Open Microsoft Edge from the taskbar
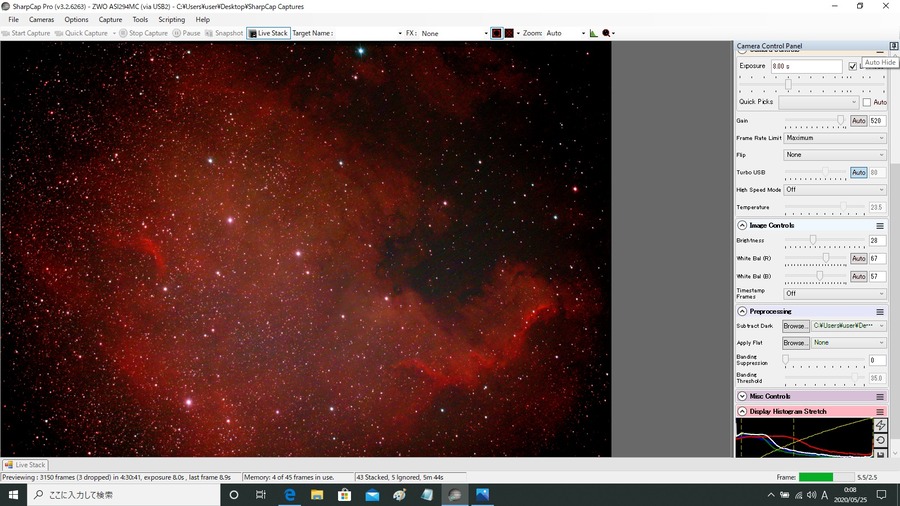Viewport: 900px width, 506px height. (x=290, y=495)
